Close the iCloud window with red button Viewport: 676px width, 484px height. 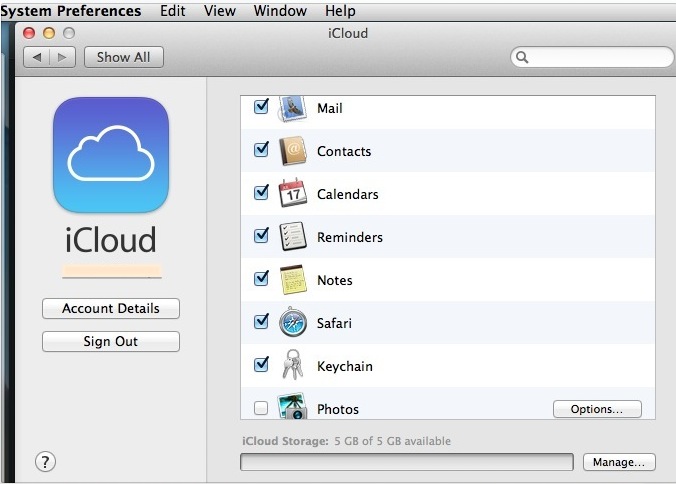[x=29, y=33]
